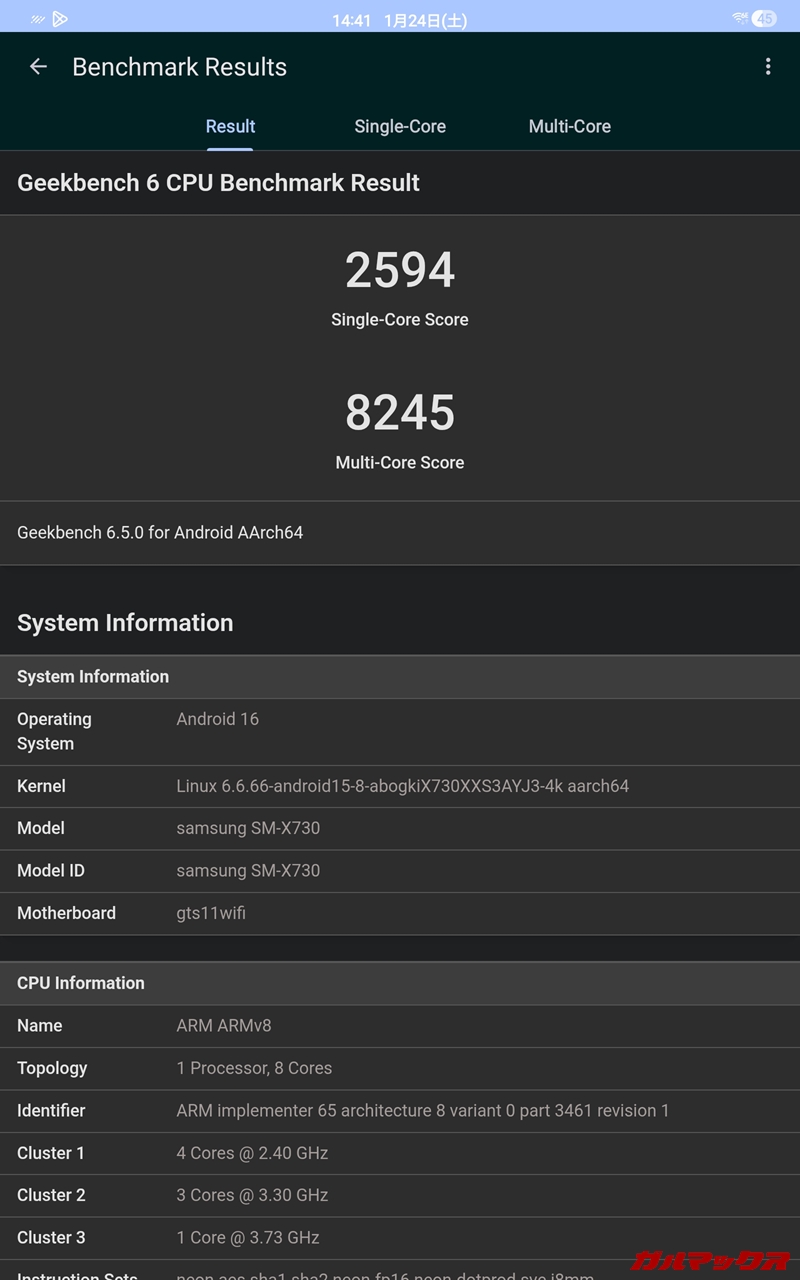Viewport: 800px width, 1280px height.
Task: Open the three-dot overflow menu
Action: [768, 67]
